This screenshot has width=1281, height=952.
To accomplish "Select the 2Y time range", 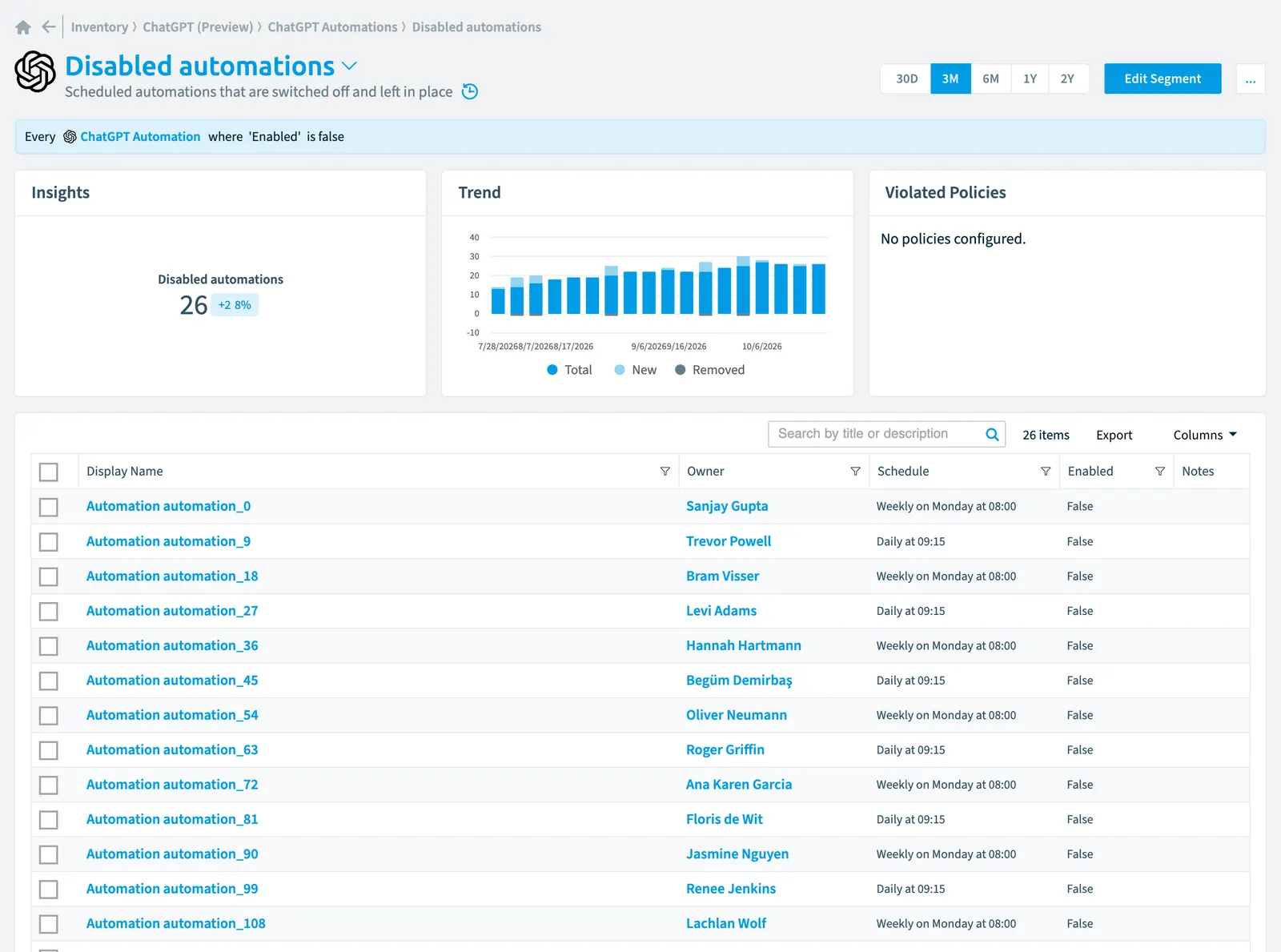I will (1067, 79).
